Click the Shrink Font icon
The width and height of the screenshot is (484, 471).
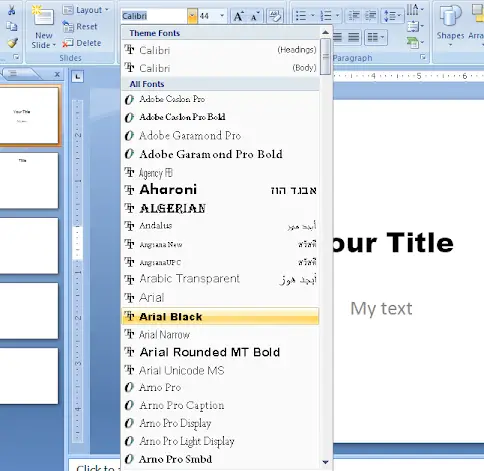click(255, 16)
